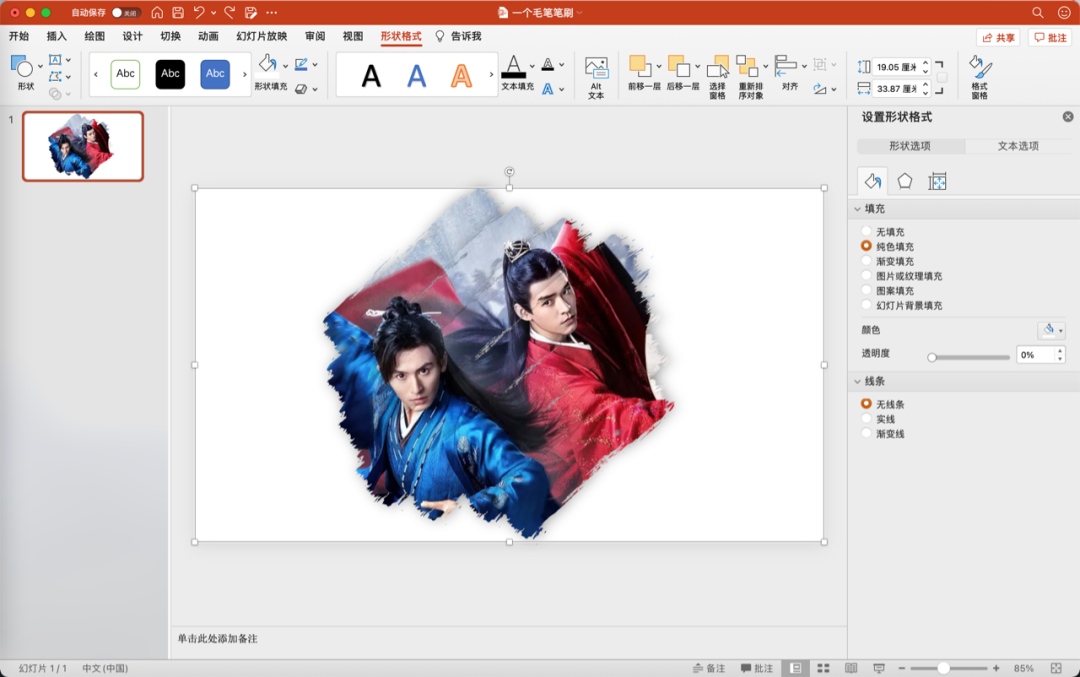Click the Save icon in title bar
Viewport: 1080px width, 677px height.
coord(178,12)
